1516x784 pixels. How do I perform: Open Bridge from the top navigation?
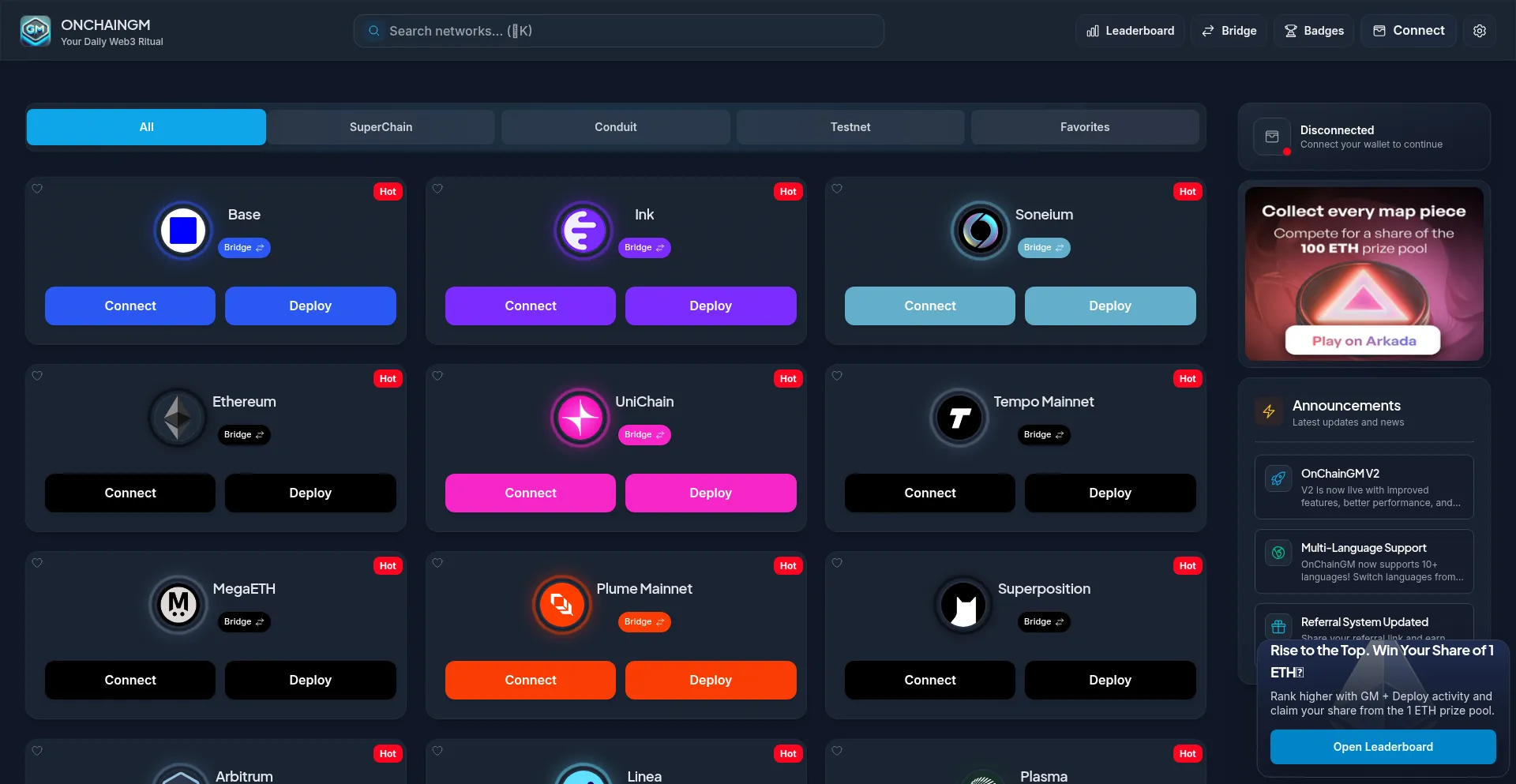tap(1229, 31)
